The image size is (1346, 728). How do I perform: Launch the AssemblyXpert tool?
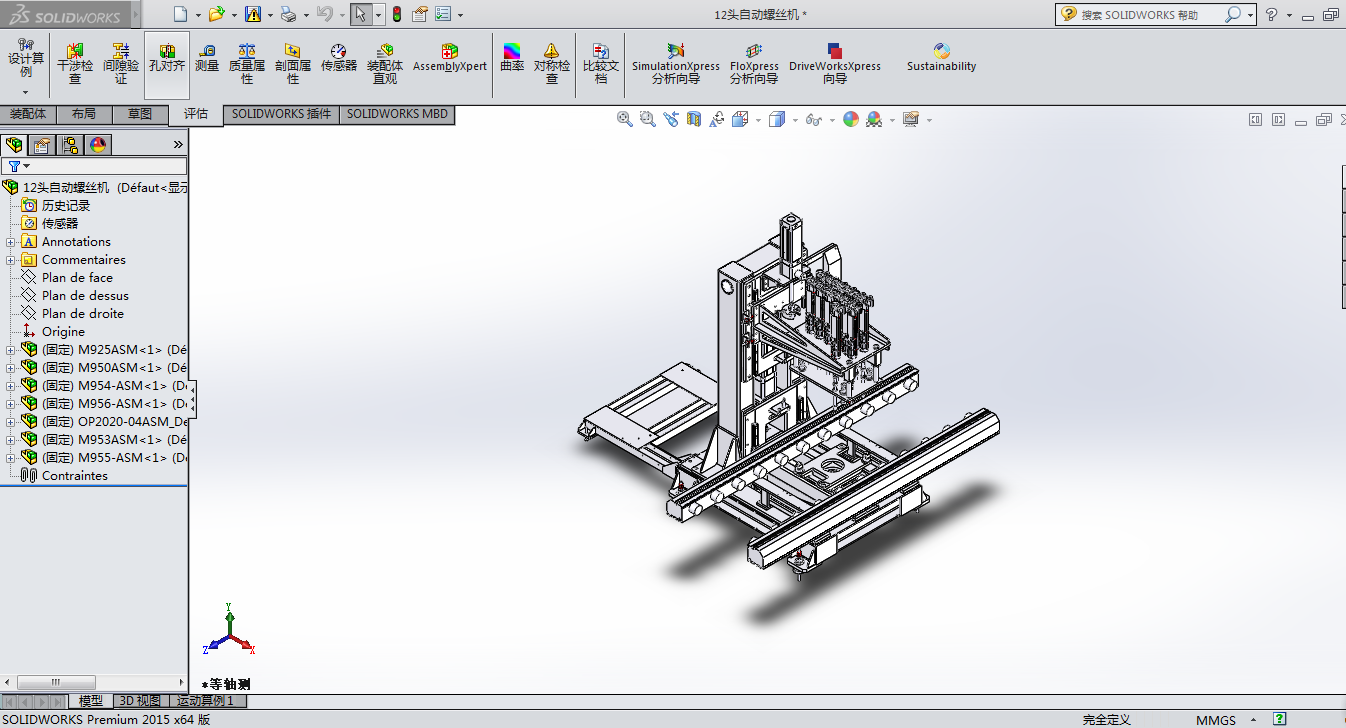click(450, 58)
